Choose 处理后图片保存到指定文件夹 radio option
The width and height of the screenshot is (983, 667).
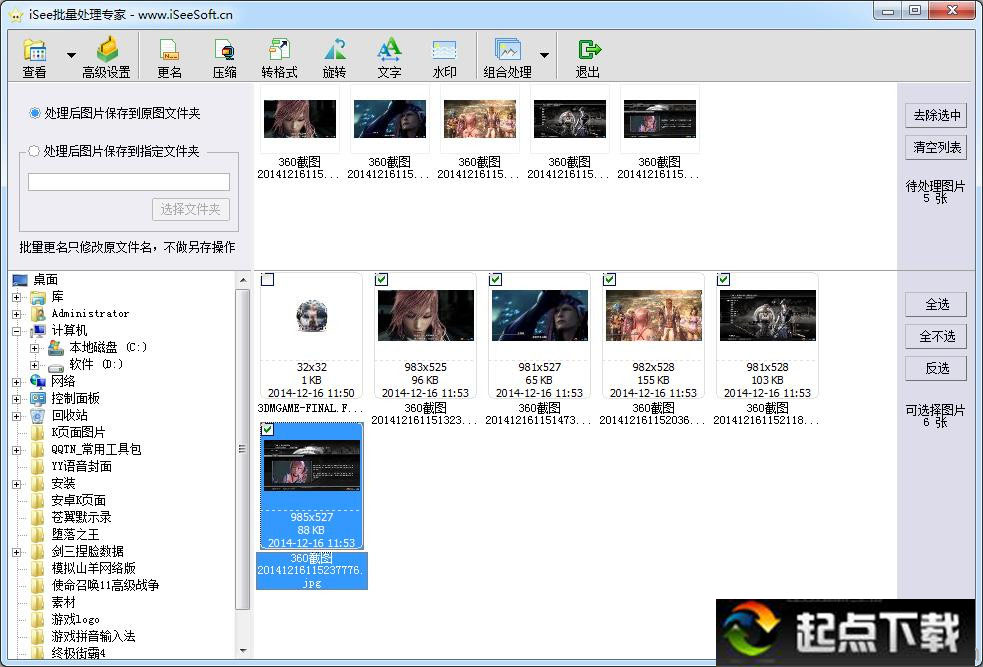pyautogui.click(x=34, y=151)
